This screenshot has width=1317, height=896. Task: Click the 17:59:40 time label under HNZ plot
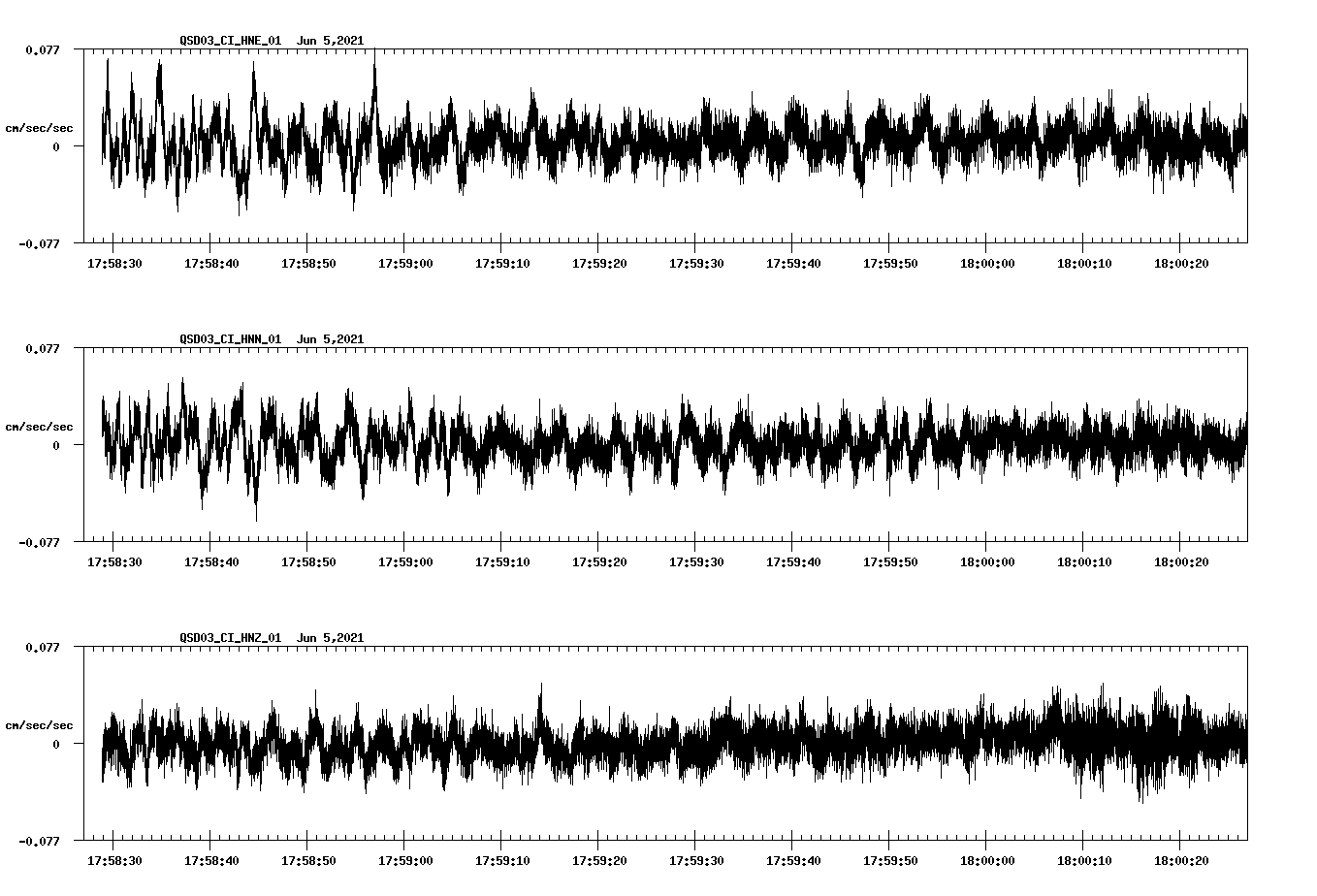pos(793,861)
